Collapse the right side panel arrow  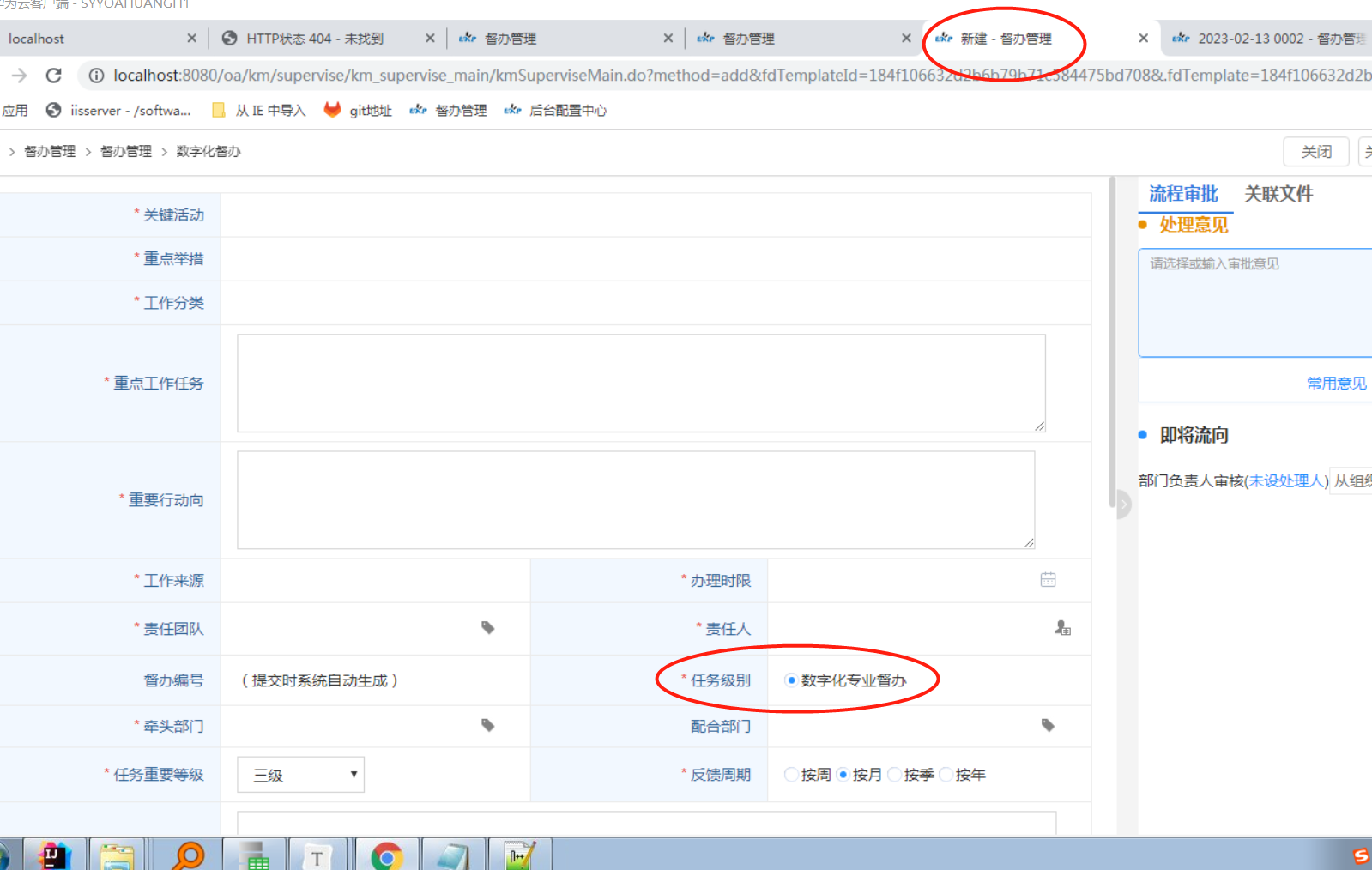(1123, 504)
